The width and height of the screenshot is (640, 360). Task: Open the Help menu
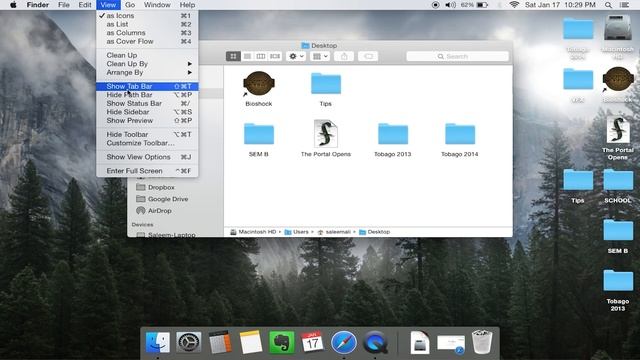click(187, 5)
